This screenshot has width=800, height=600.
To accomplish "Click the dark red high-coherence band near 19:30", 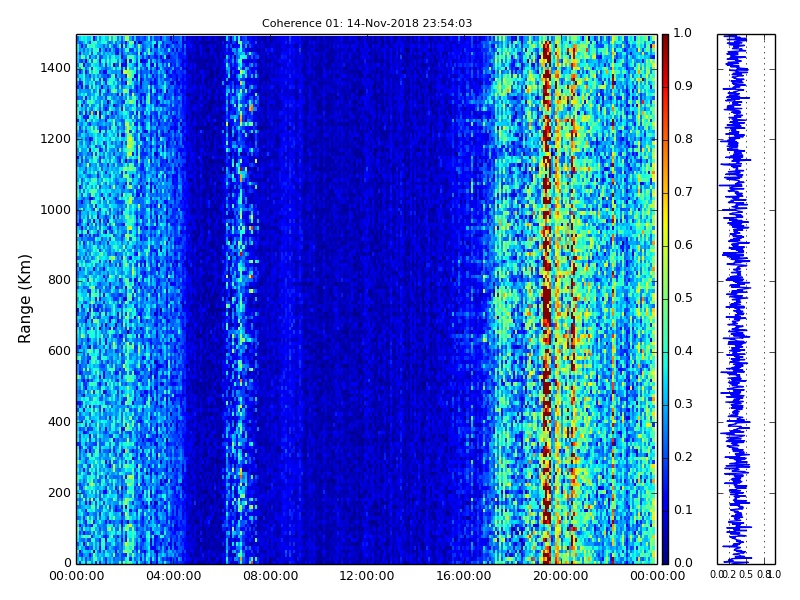I will click(546, 299).
